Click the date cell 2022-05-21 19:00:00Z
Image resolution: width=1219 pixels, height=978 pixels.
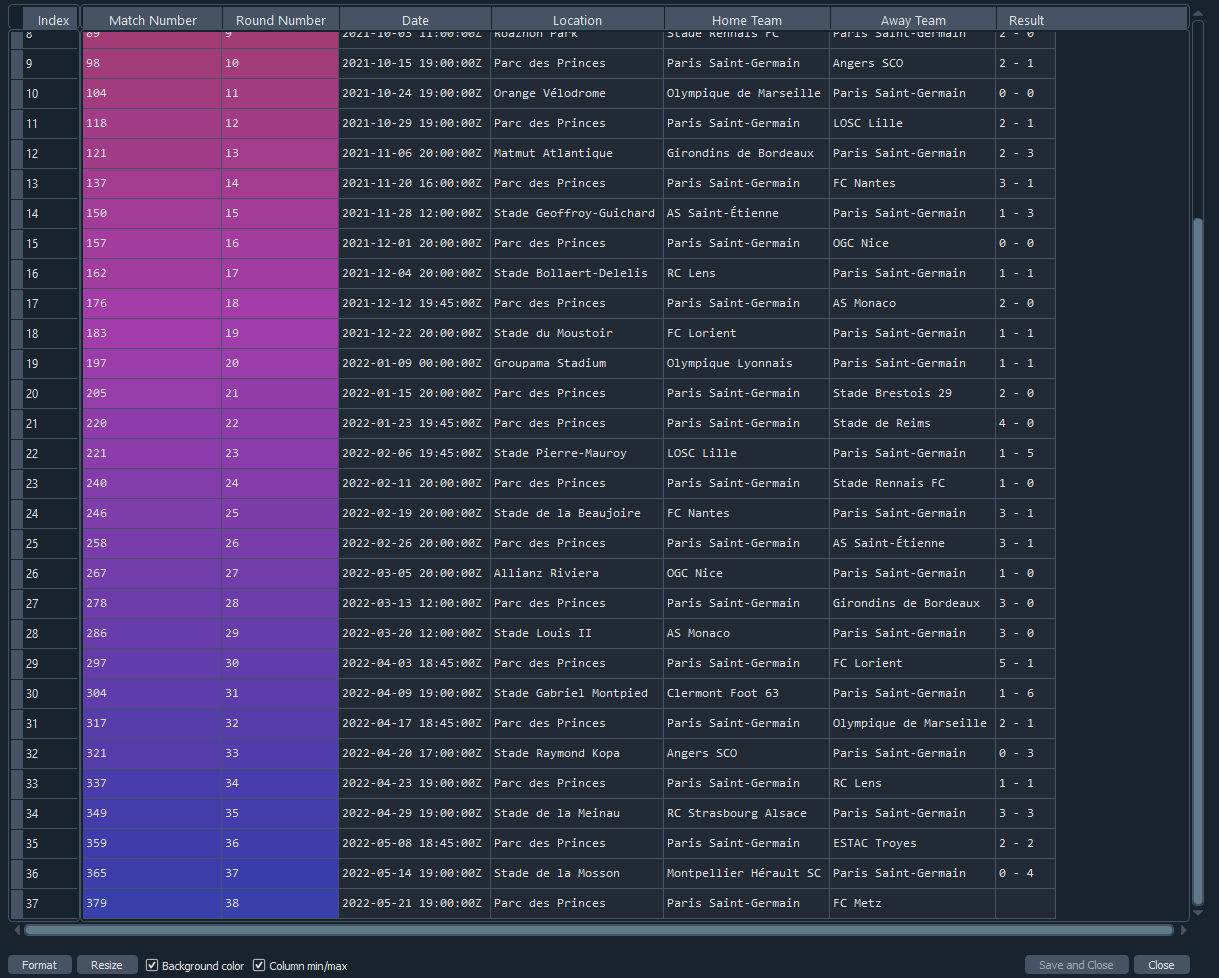click(x=415, y=903)
